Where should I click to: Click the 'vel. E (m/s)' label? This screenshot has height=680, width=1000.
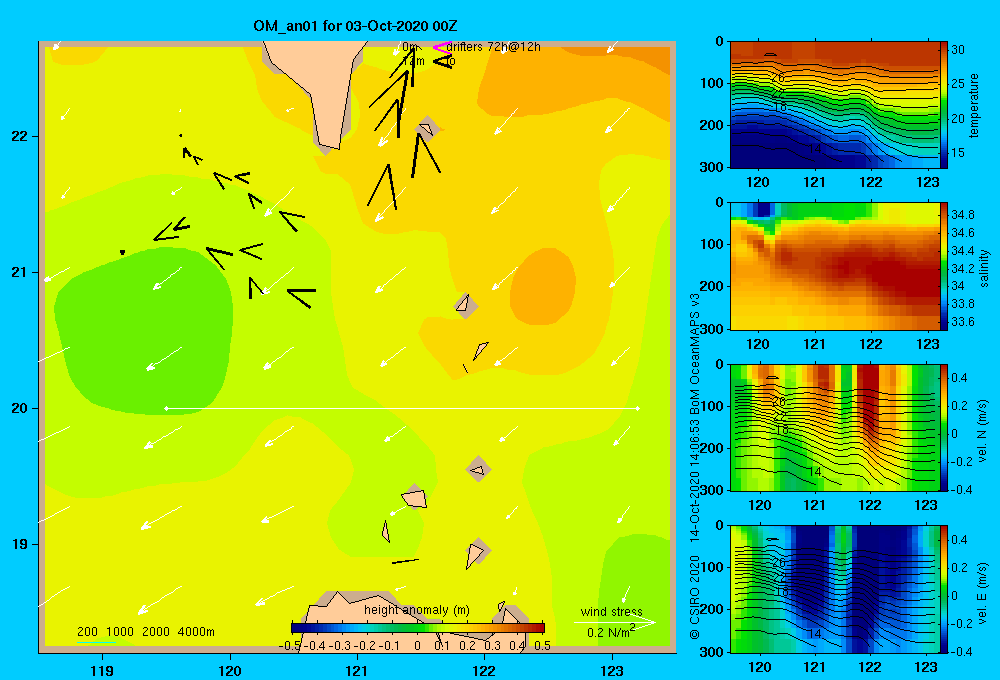click(x=983, y=592)
